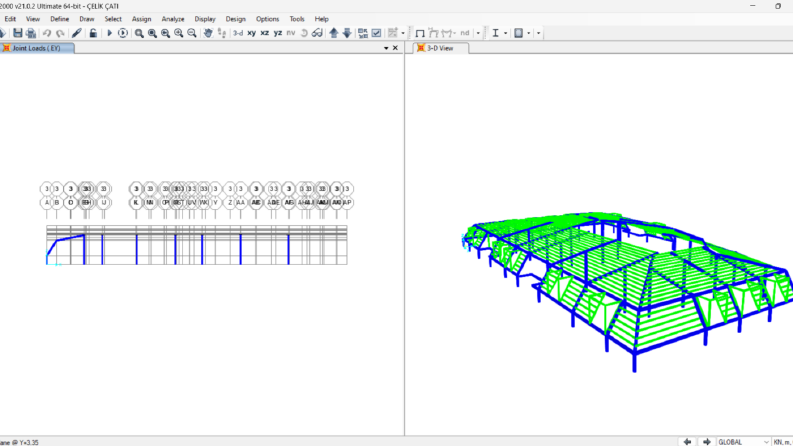Switch to the xz plane view
The height and width of the screenshot is (446, 793).
pos(265,33)
